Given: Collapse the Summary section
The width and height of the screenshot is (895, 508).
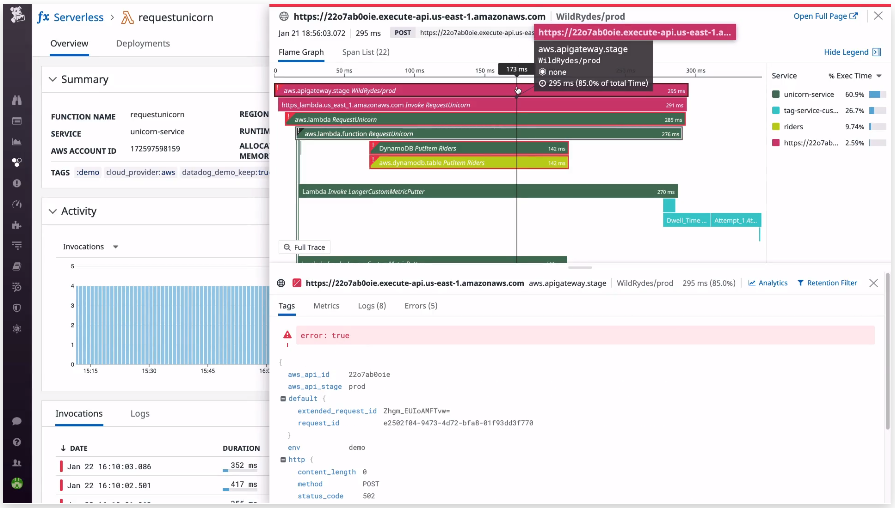Looking at the screenshot, I should pos(53,79).
